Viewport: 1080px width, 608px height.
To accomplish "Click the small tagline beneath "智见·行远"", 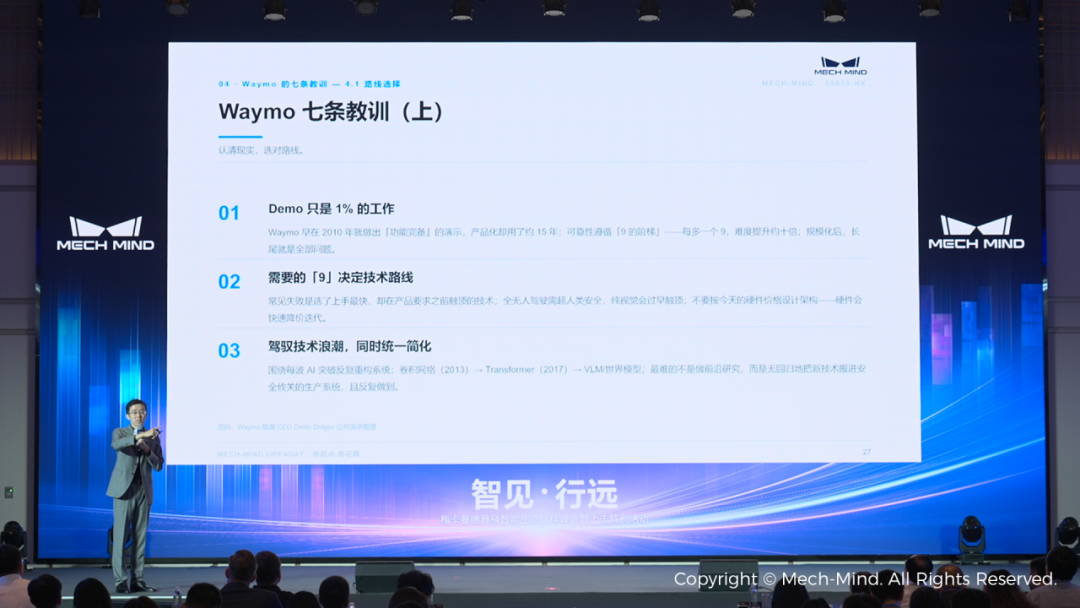I will [x=544, y=519].
